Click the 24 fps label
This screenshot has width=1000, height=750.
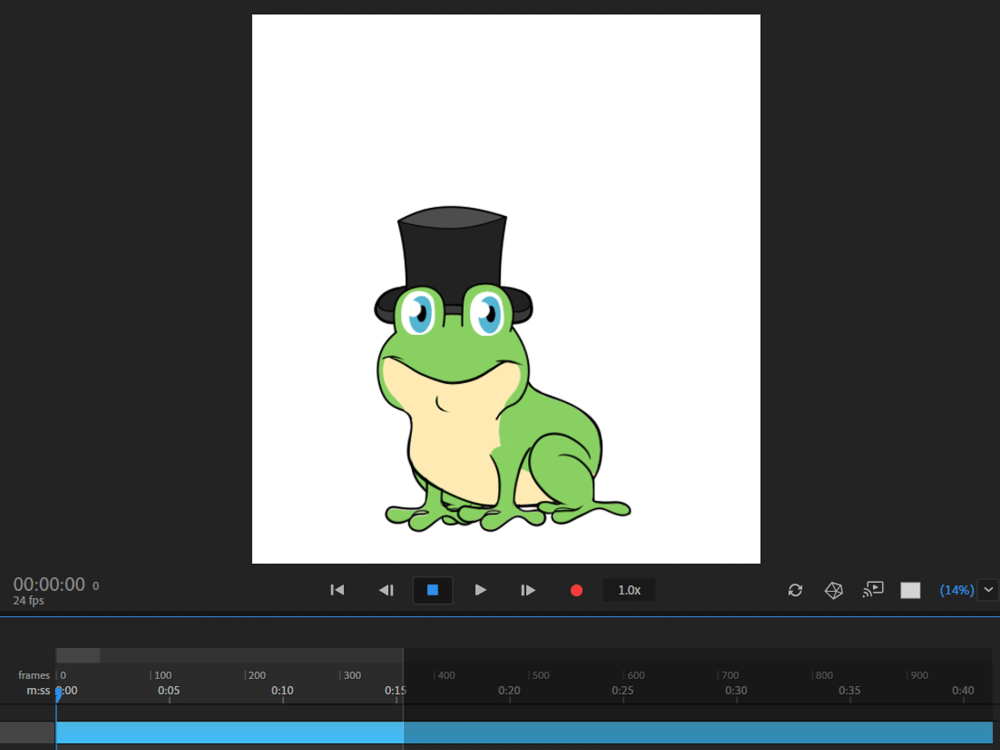point(29,599)
